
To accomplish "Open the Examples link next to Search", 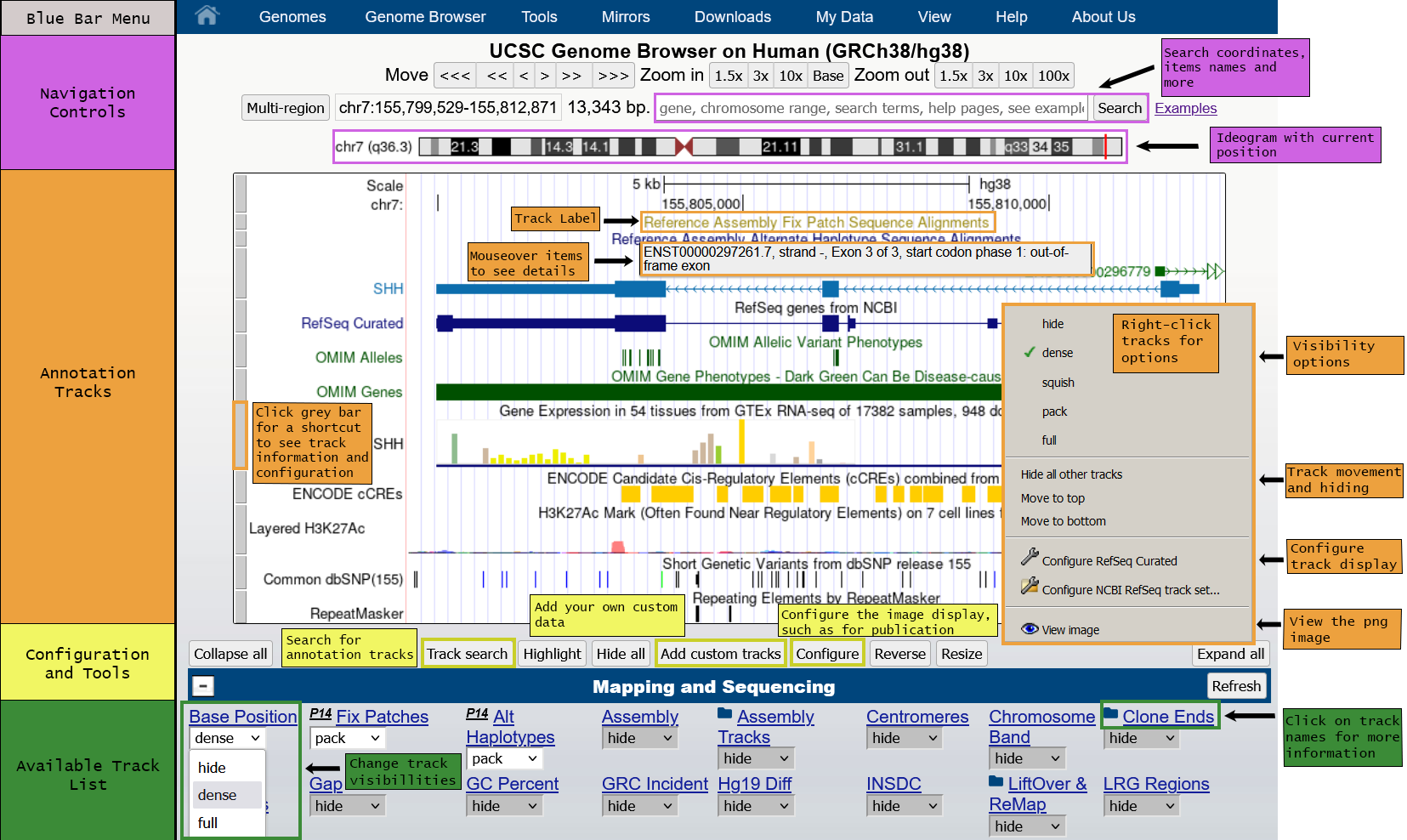I will point(1185,108).
